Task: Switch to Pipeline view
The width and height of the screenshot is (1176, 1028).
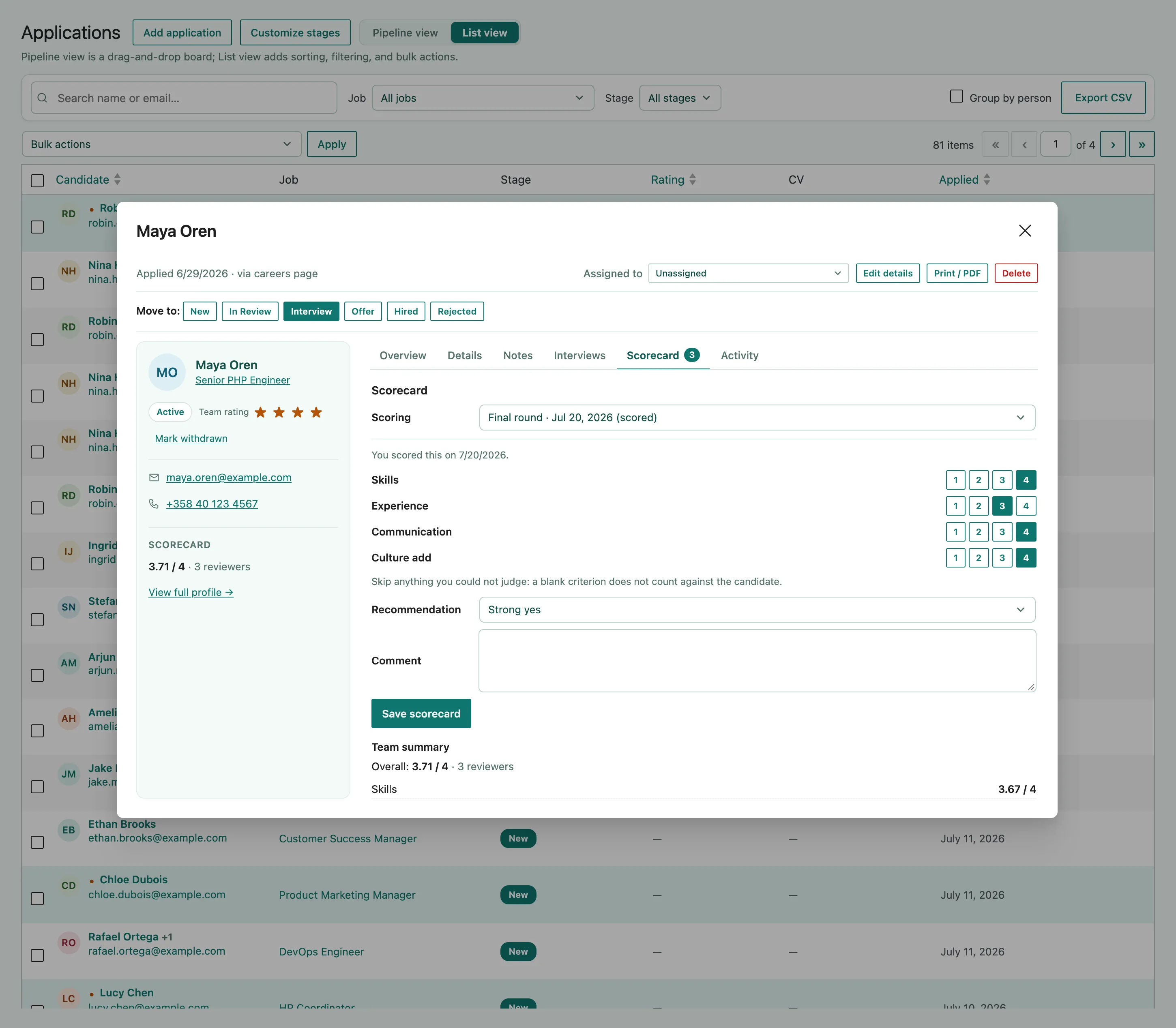Action: (405, 33)
